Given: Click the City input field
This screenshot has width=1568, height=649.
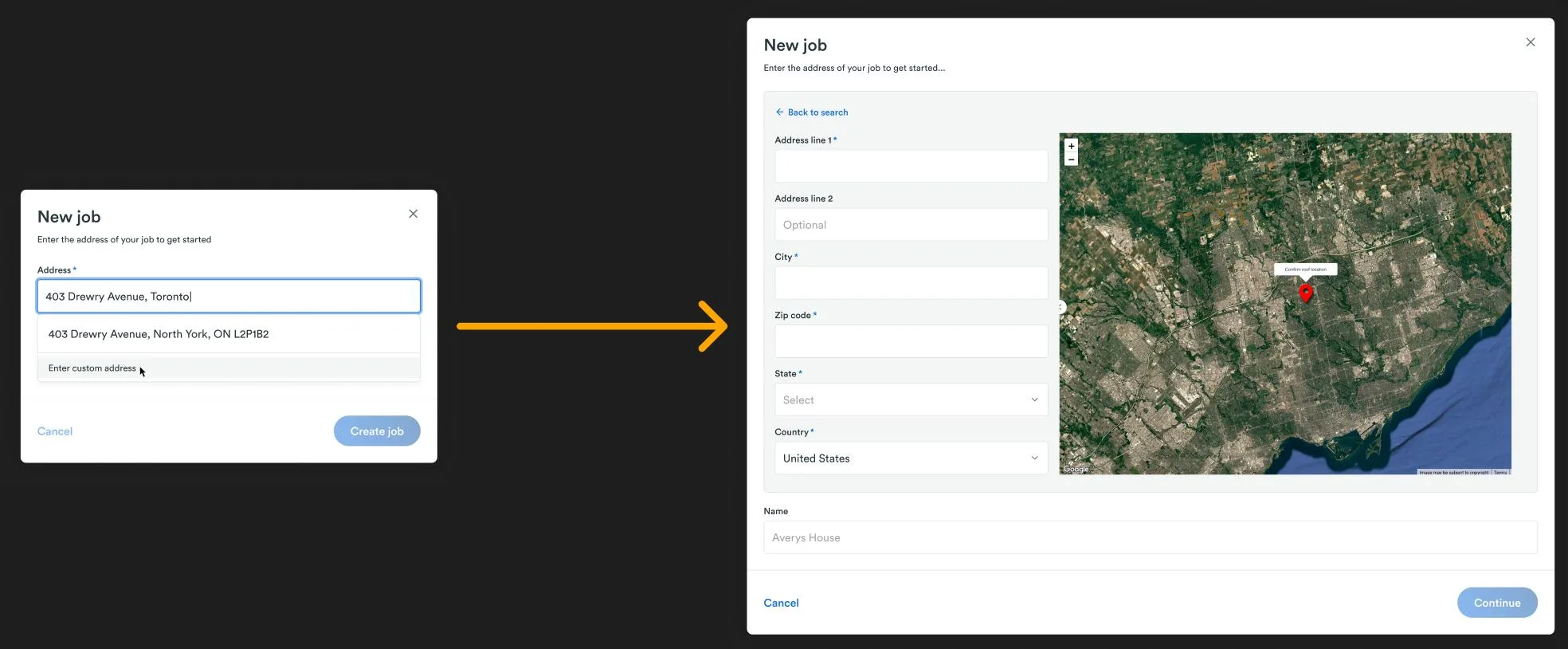Looking at the screenshot, I should pos(911,283).
